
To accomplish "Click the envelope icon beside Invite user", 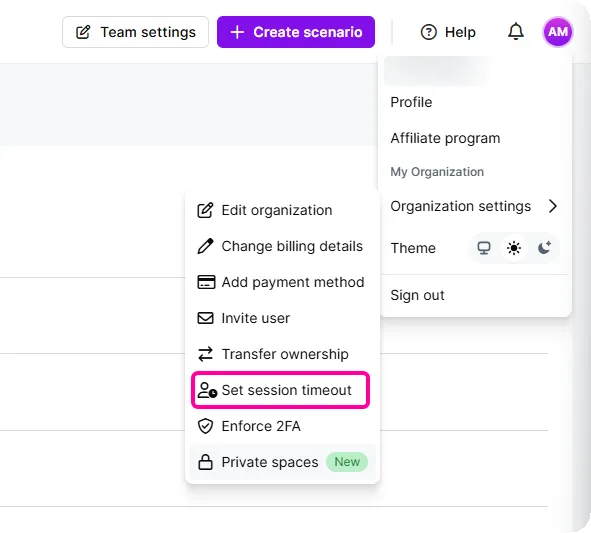I will [x=205, y=318].
